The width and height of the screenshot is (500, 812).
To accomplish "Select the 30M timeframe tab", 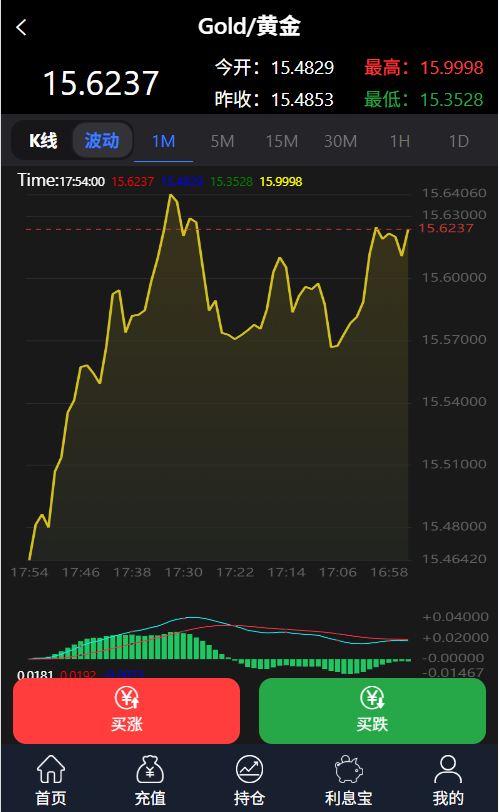I will pyautogui.click(x=341, y=141).
